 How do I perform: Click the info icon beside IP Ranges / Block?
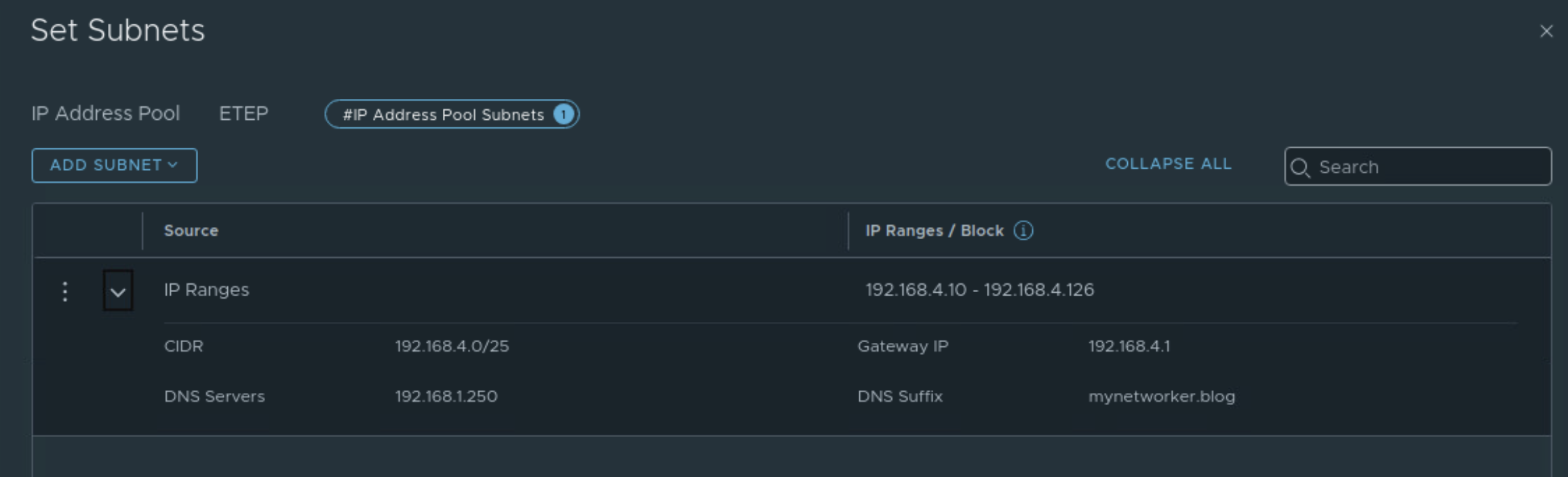1023,231
